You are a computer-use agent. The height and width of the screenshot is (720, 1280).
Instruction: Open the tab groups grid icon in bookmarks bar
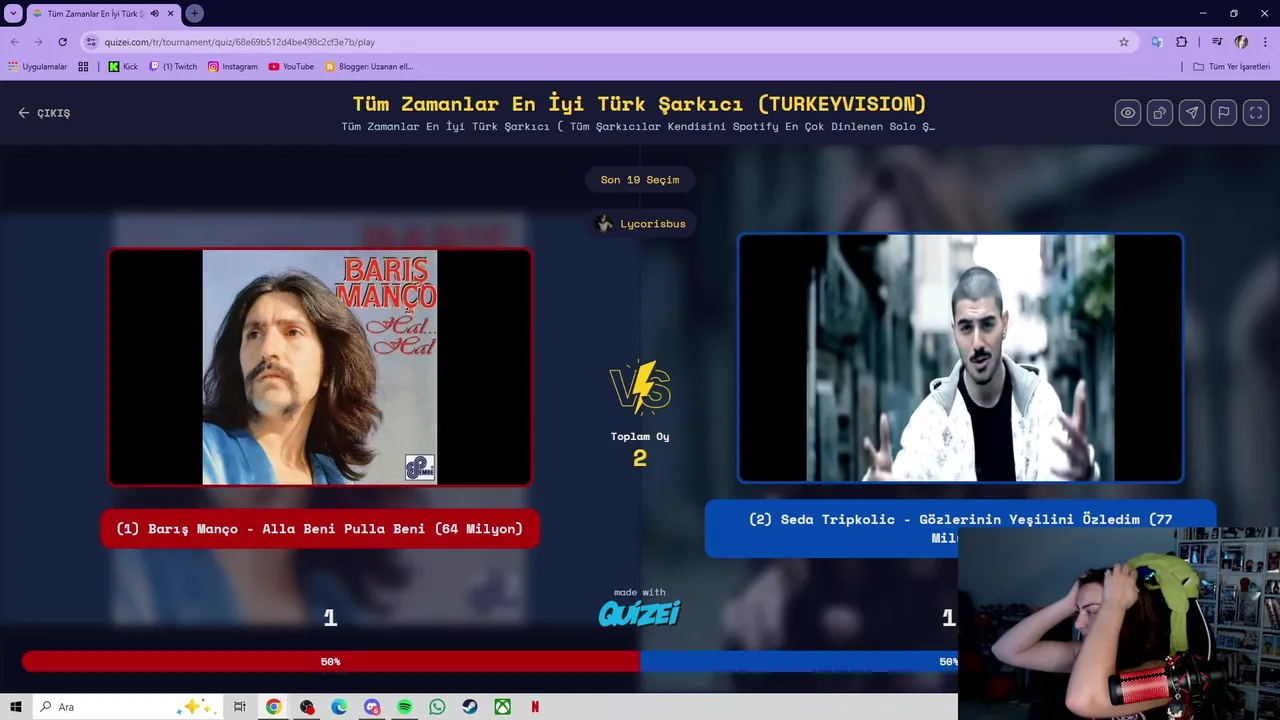tap(83, 67)
